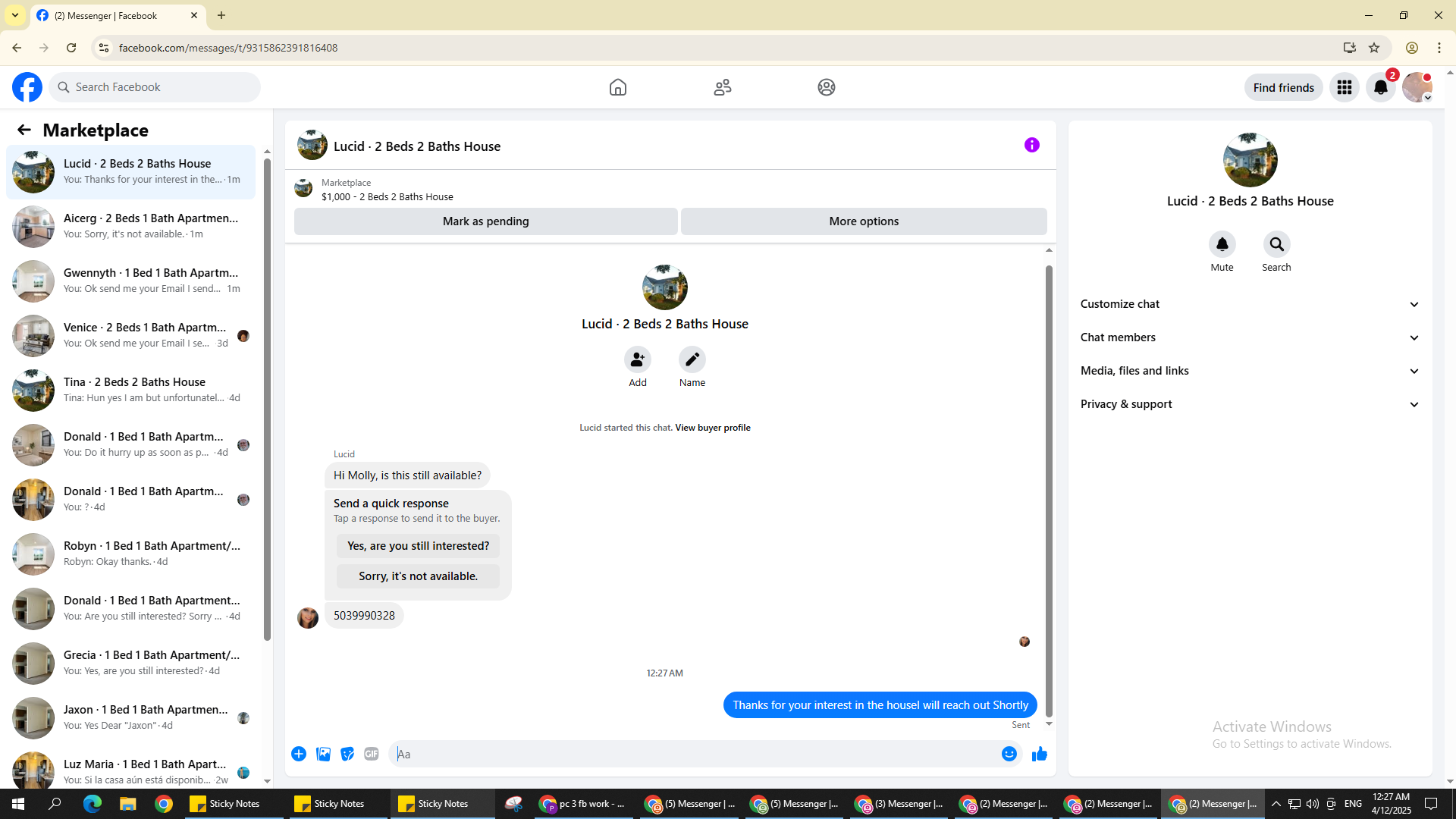Image resolution: width=1456 pixels, height=819 pixels.
Task: Click the chat messages vertical scrollbar
Action: tap(1049, 491)
